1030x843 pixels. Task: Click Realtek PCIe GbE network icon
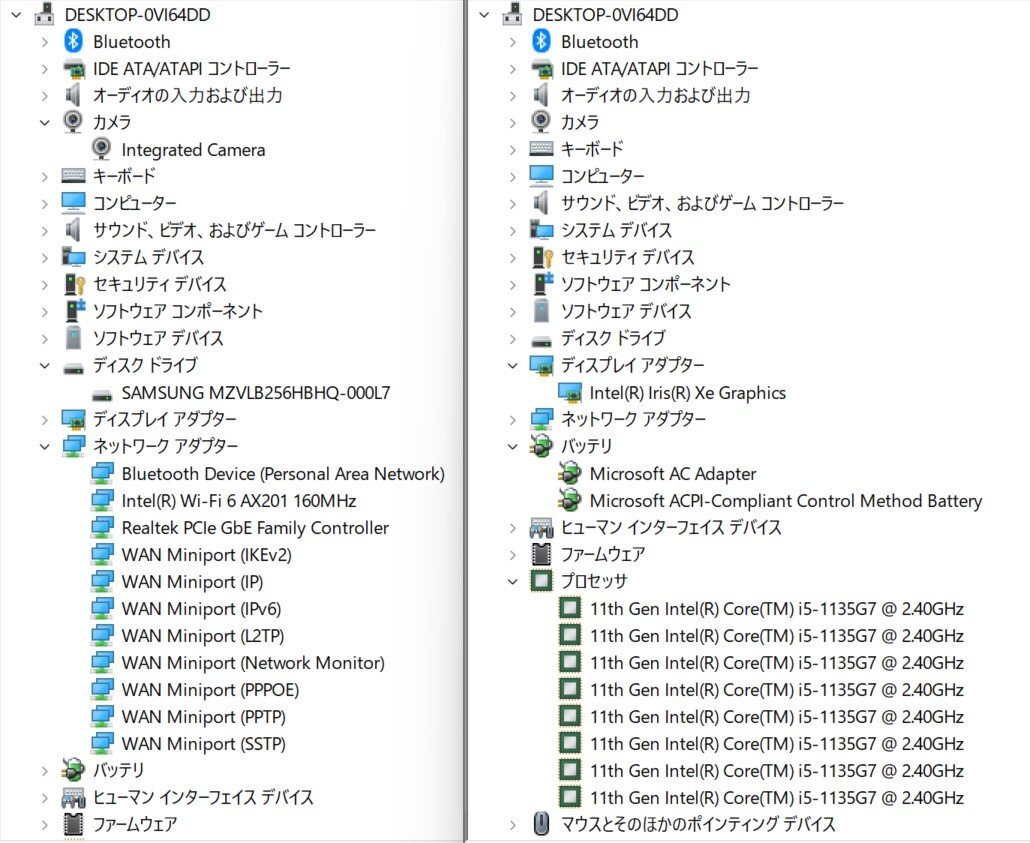[x=102, y=528]
